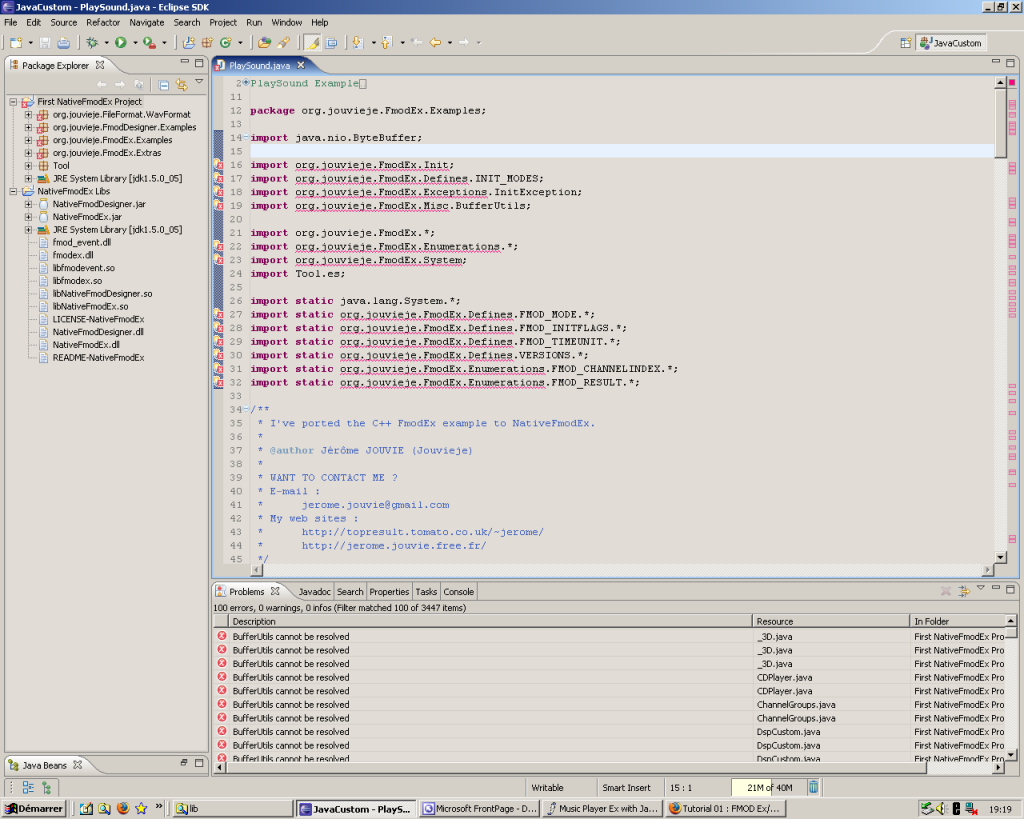Viewport: 1024px width, 819px height.
Task: Toggle Mark Occurrences highlighter button
Action: click(x=312, y=43)
